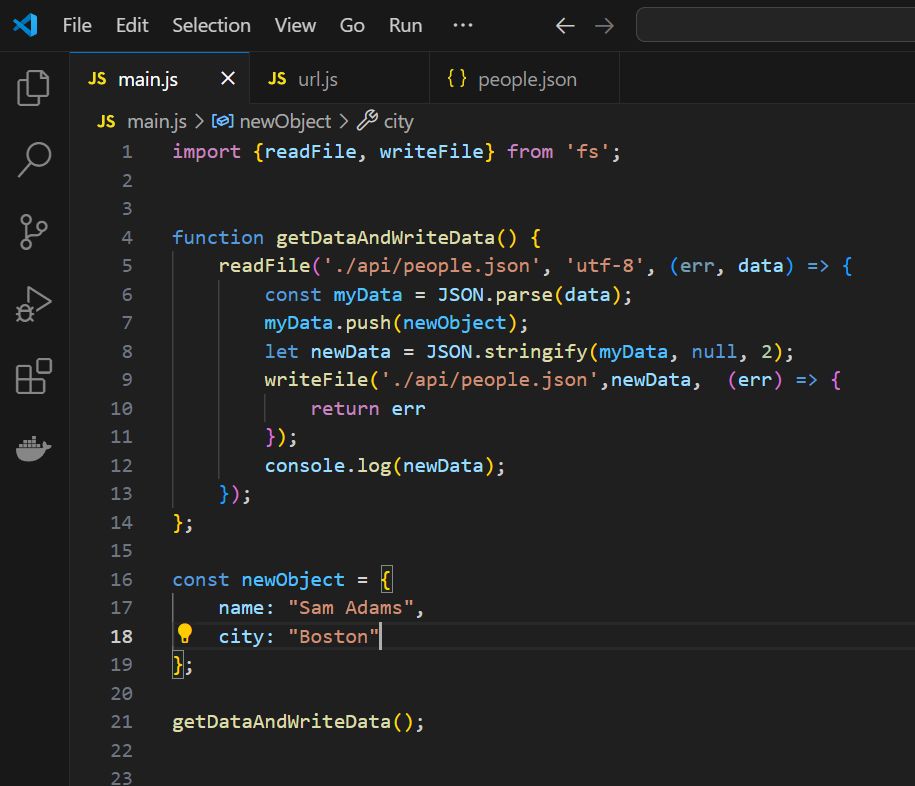Click line number 16 in the gutter
The image size is (915, 786).
click(x=121, y=579)
